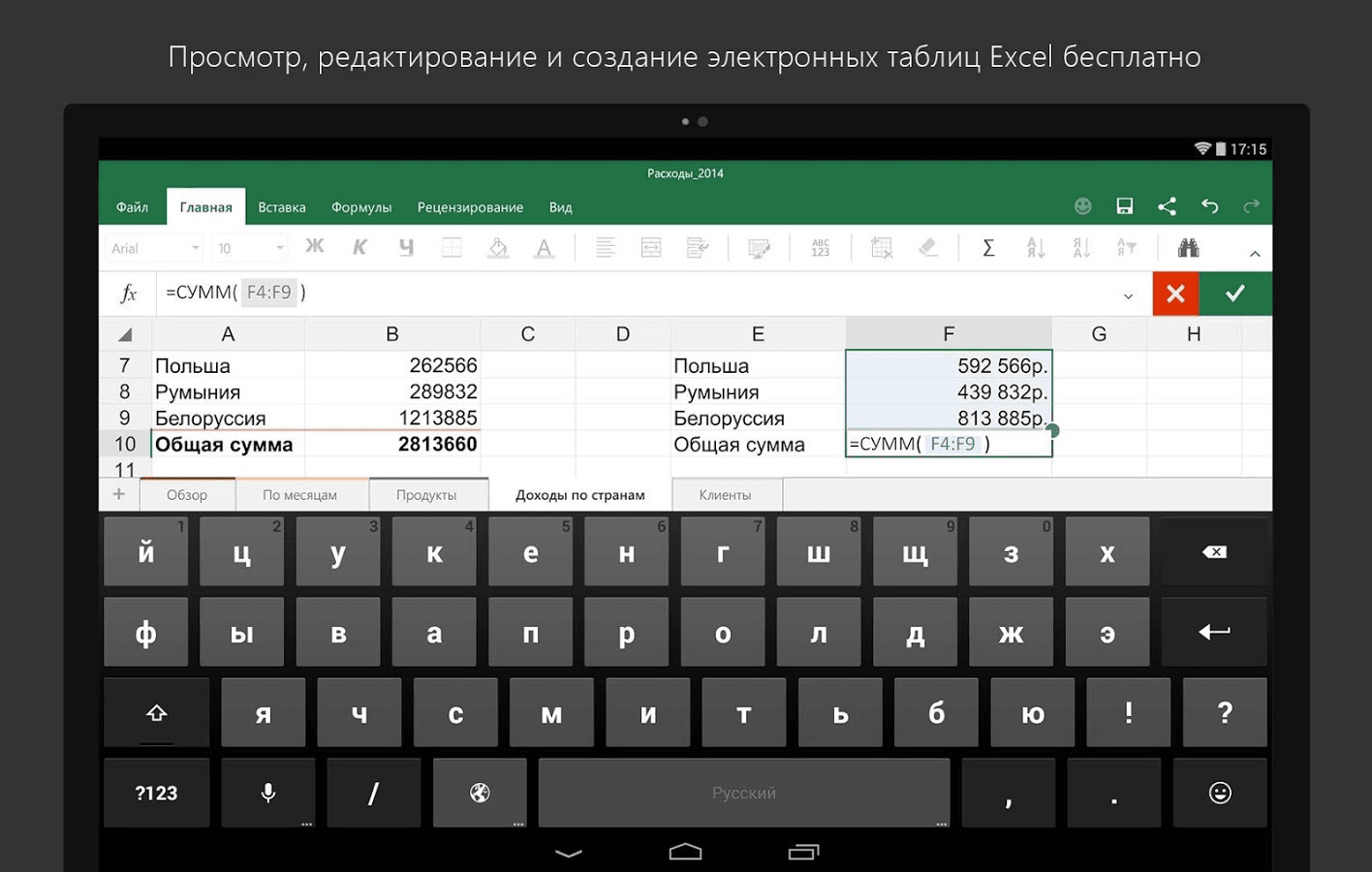Select font color A tool
This screenshot has width=1372, height=872.
tap(545, 248)
